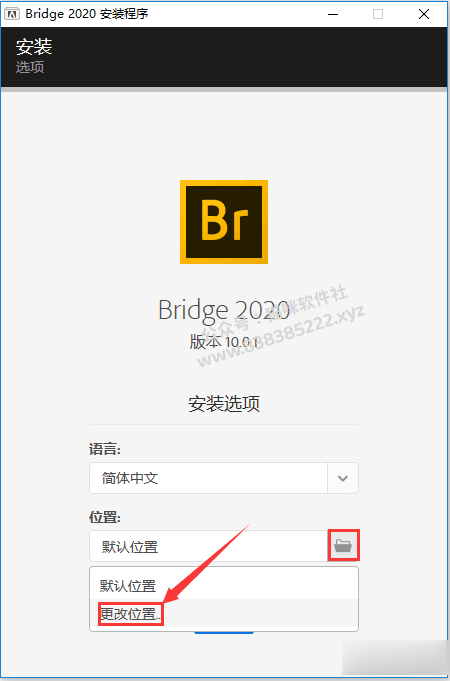Click the yellow Br Bridge logo
The image size is (450, 681).
pos(224,221)
